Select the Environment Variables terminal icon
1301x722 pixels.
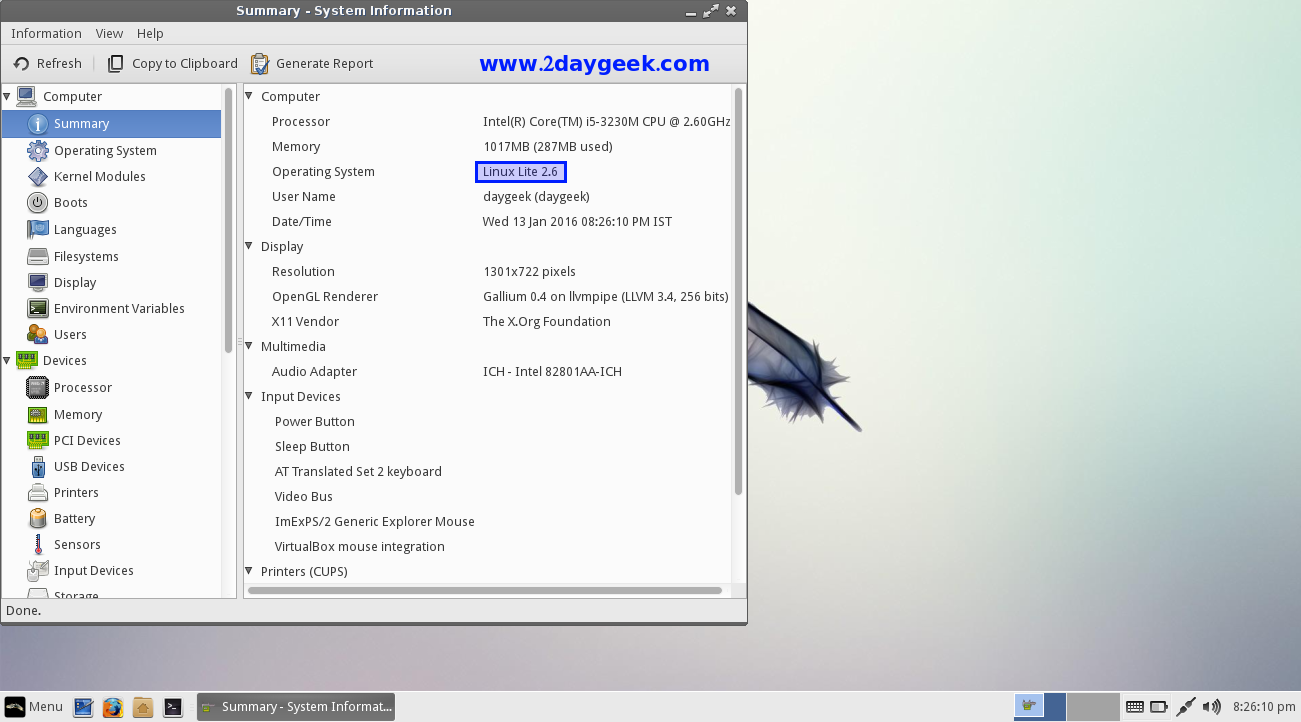coord(38,309)
